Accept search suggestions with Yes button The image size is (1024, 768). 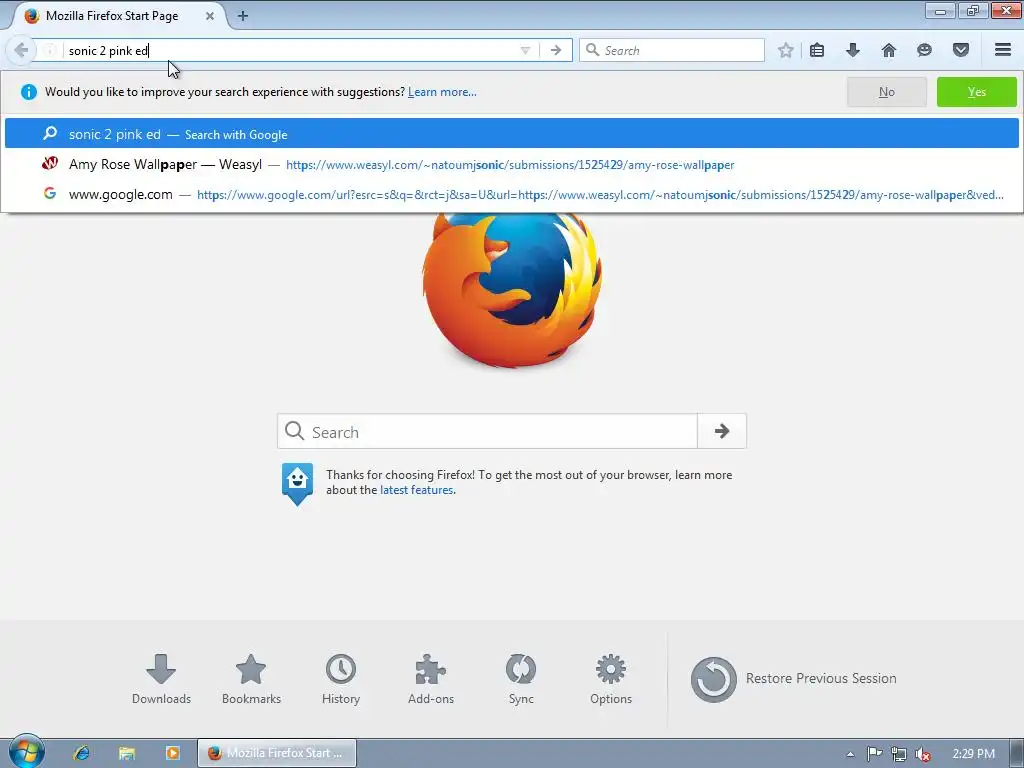pos(976,92)
